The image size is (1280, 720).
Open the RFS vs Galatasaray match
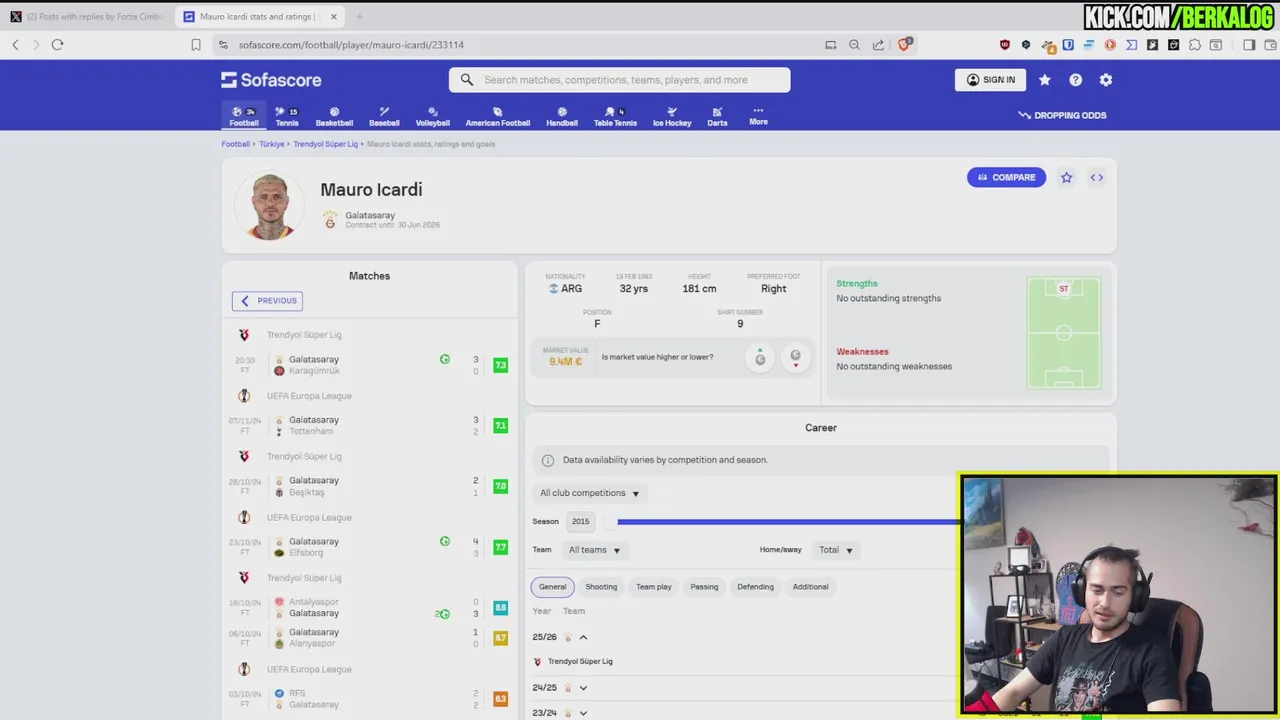click(x=369, y=699)
